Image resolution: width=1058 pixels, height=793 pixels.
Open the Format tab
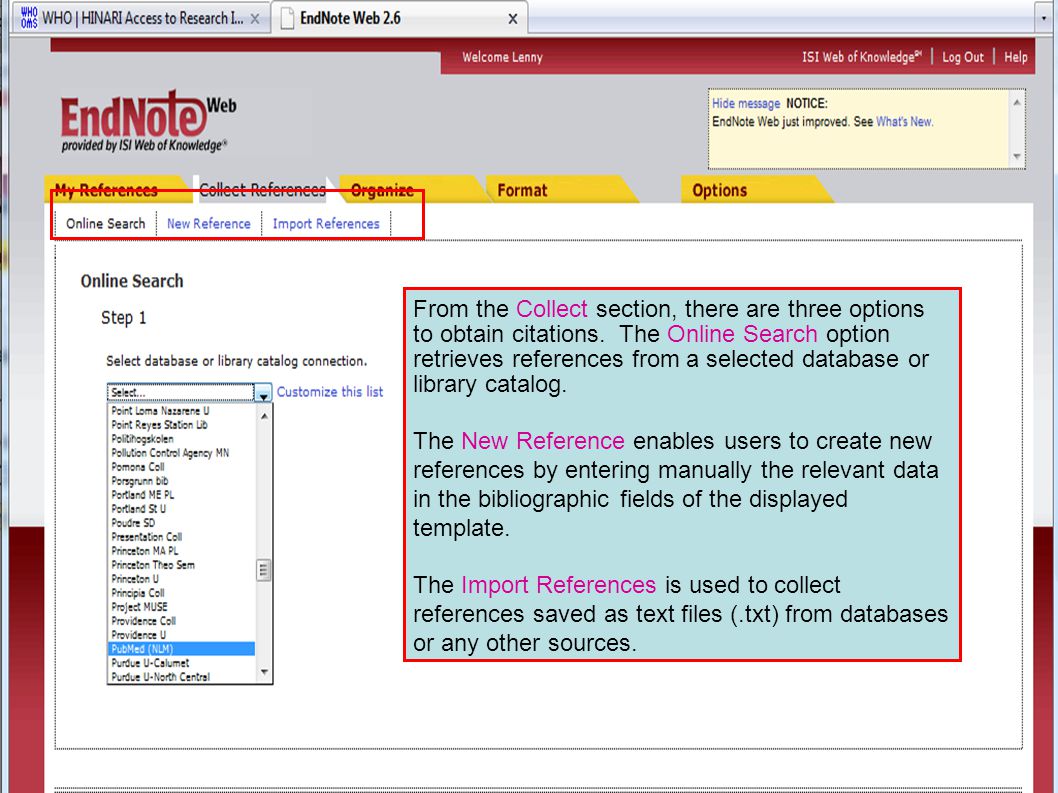click(x=522, y=190)
